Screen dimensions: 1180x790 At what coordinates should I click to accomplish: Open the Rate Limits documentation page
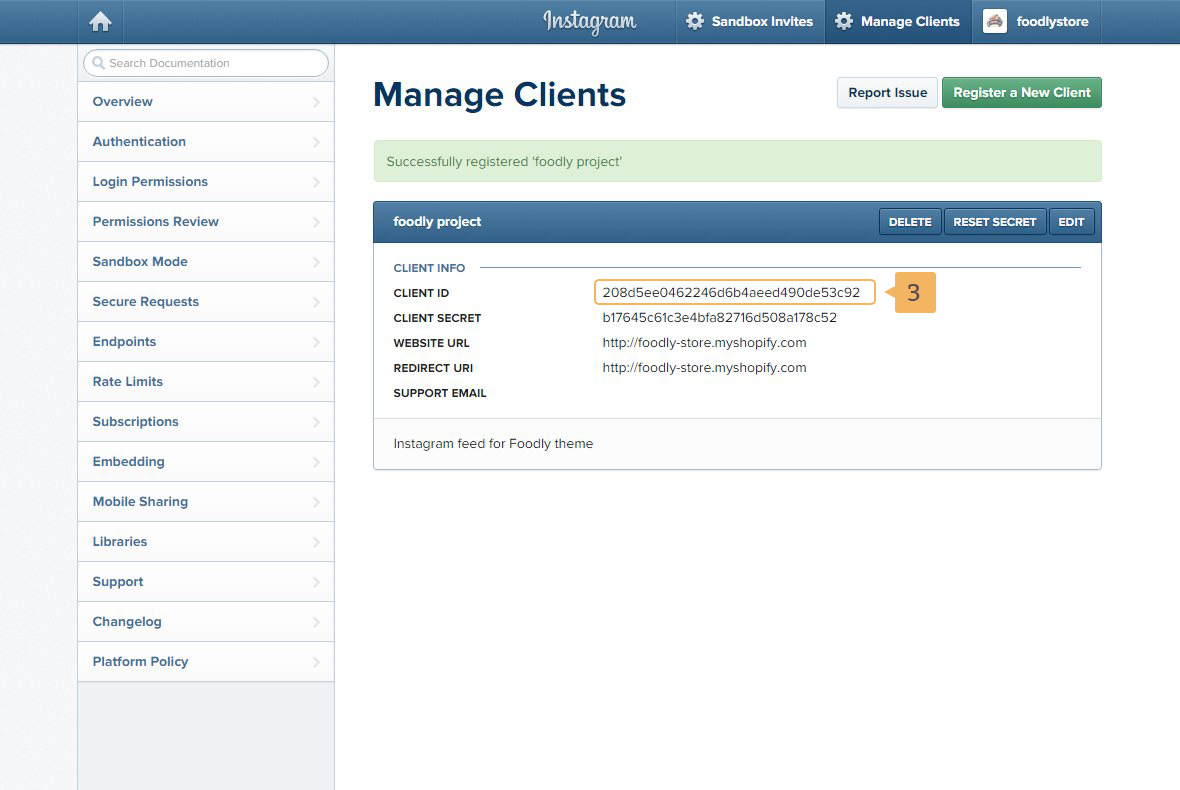[128, 382]
